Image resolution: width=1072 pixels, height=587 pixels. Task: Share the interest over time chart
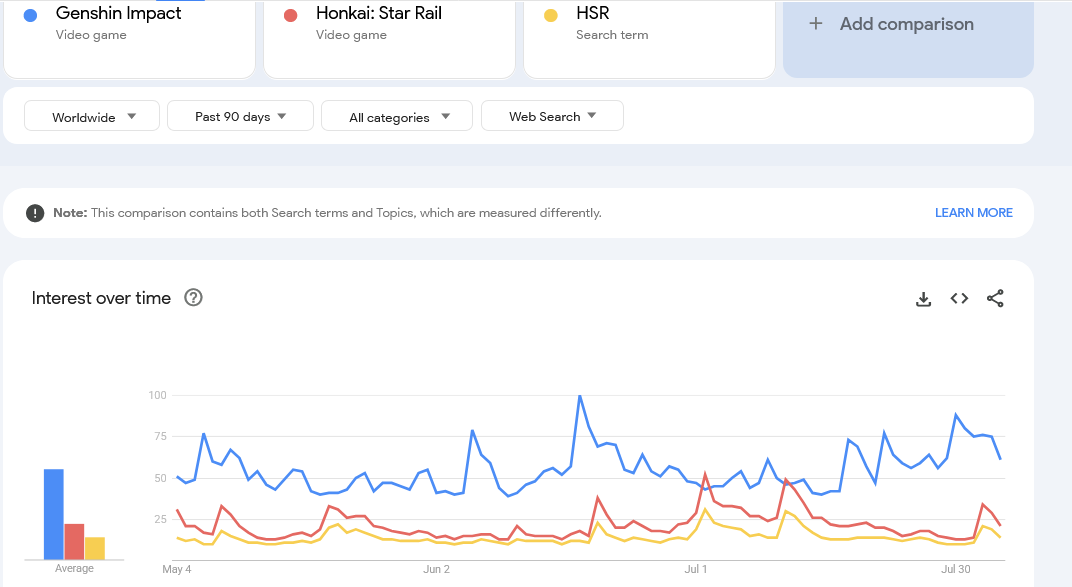pos(995,298)
